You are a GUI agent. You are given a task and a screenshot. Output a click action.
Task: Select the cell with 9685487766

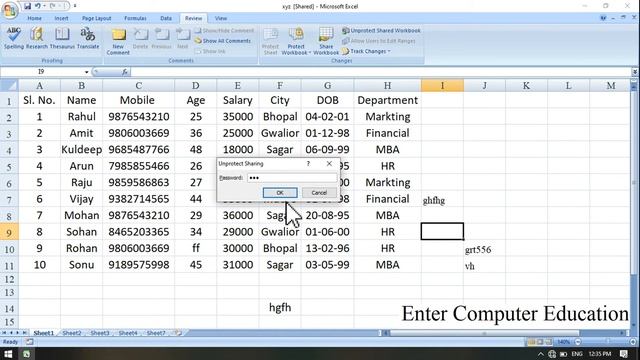coord(139,150)
